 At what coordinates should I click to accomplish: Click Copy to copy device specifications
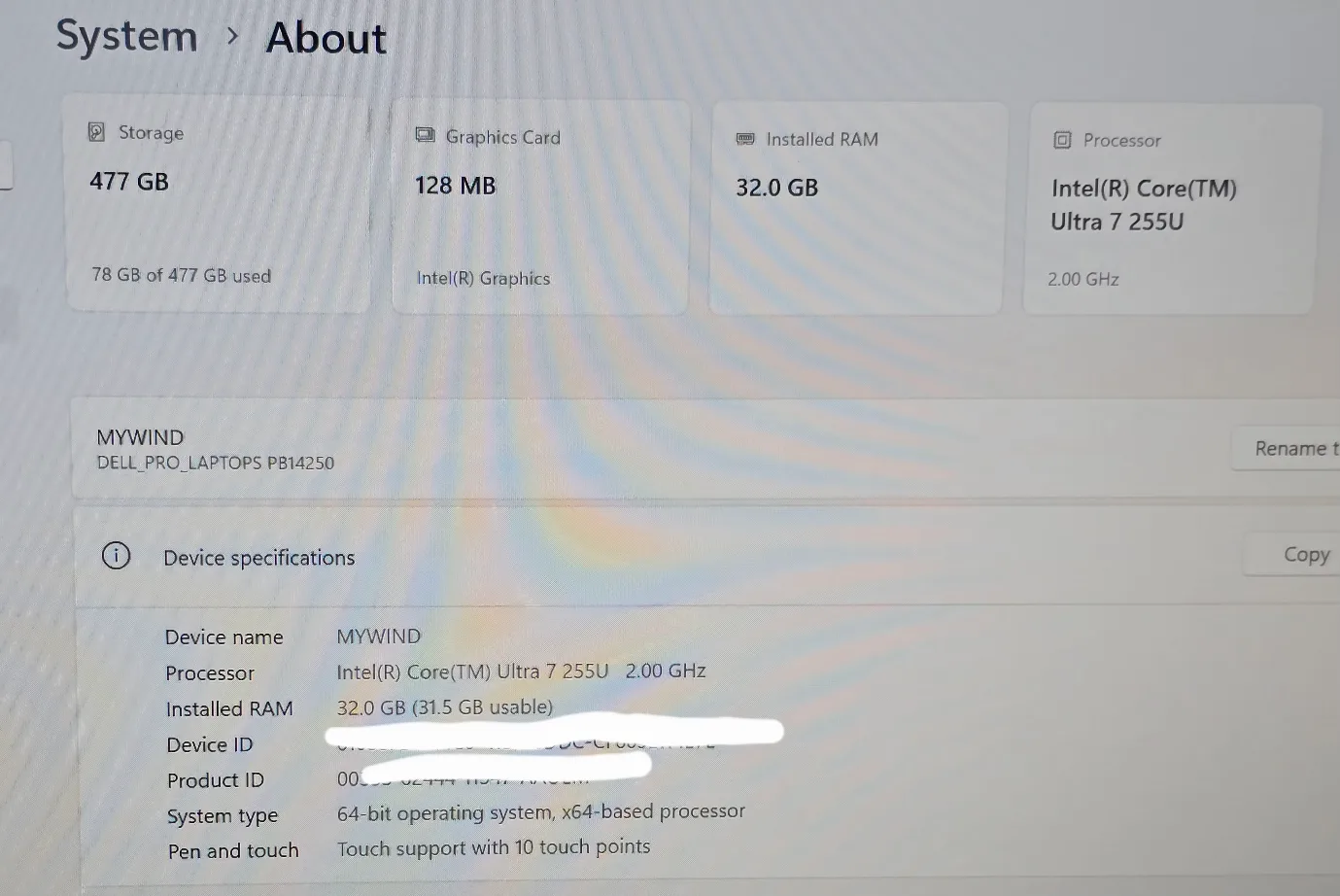pyautogui.click(x=1306, y=553)
